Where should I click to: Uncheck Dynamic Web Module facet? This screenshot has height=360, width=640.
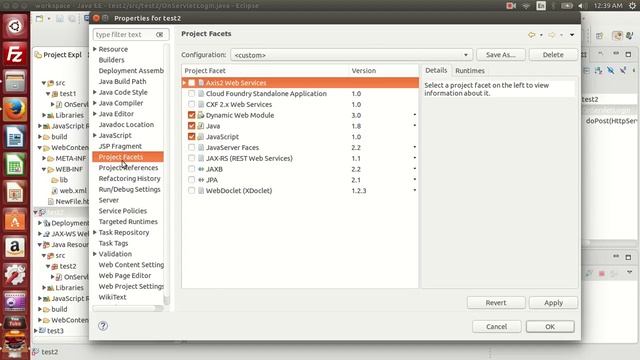191,115
